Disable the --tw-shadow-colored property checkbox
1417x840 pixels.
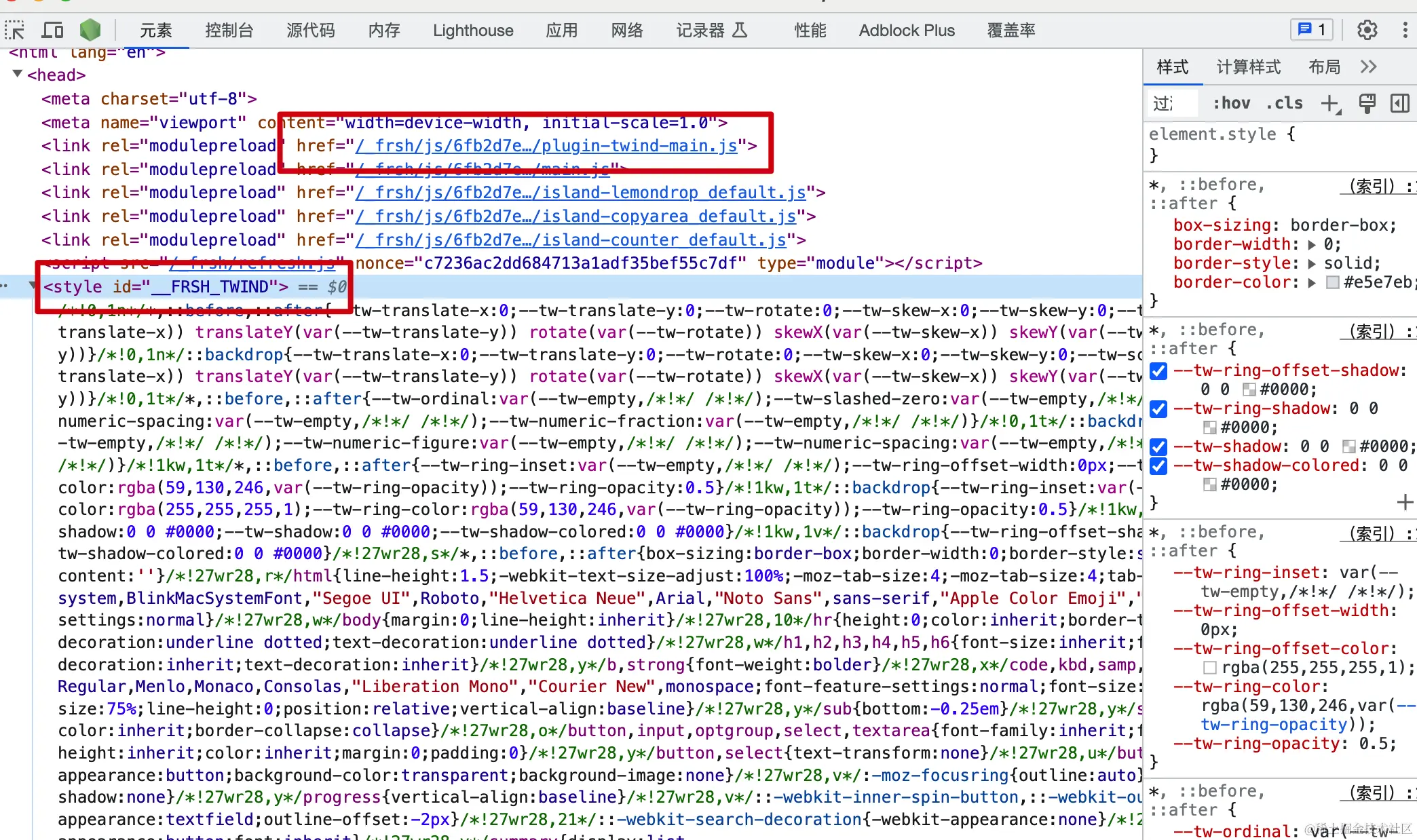pyautogui.click(x=1159, y=466)
